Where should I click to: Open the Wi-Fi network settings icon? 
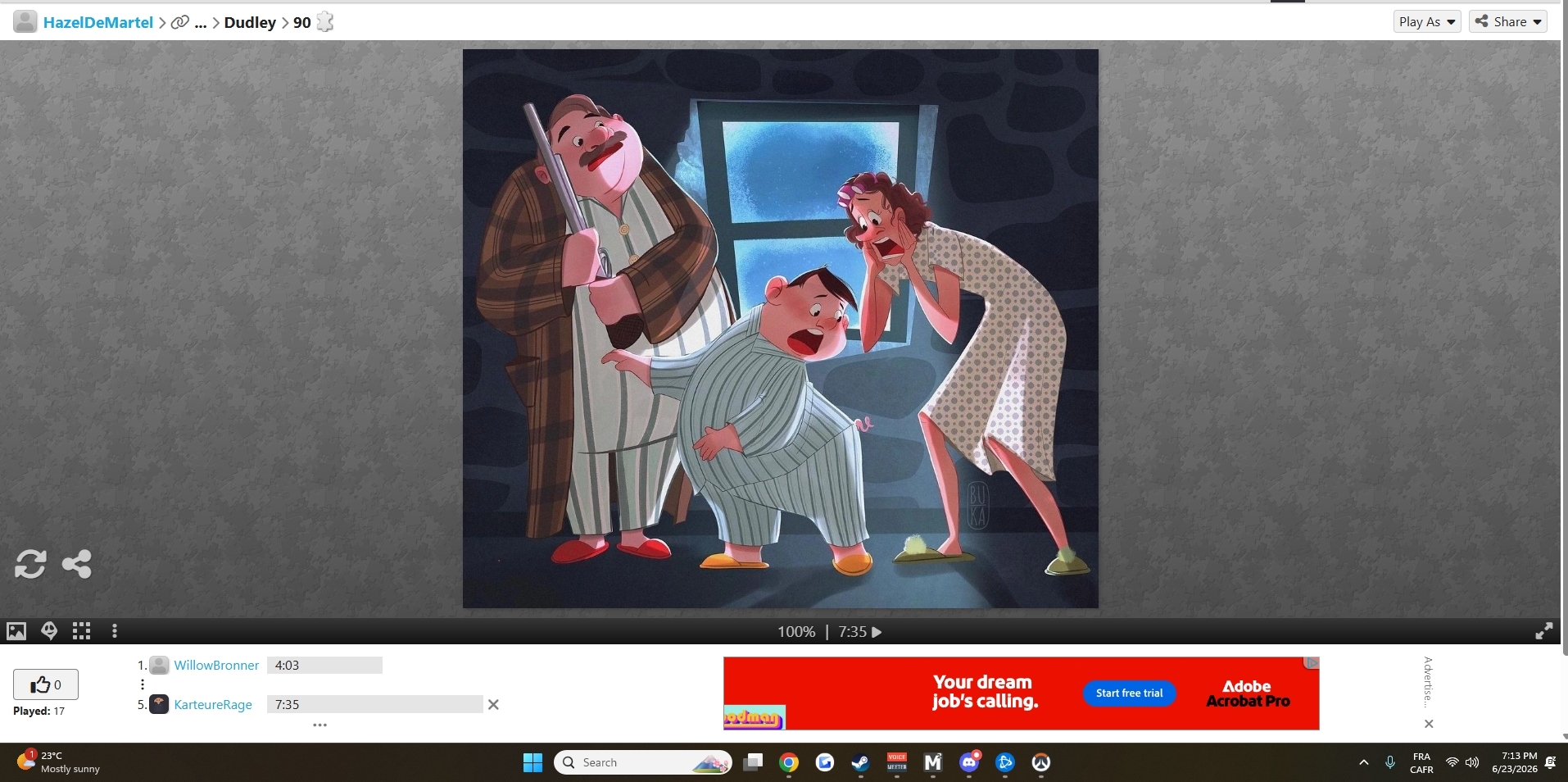pos(1452,763)
